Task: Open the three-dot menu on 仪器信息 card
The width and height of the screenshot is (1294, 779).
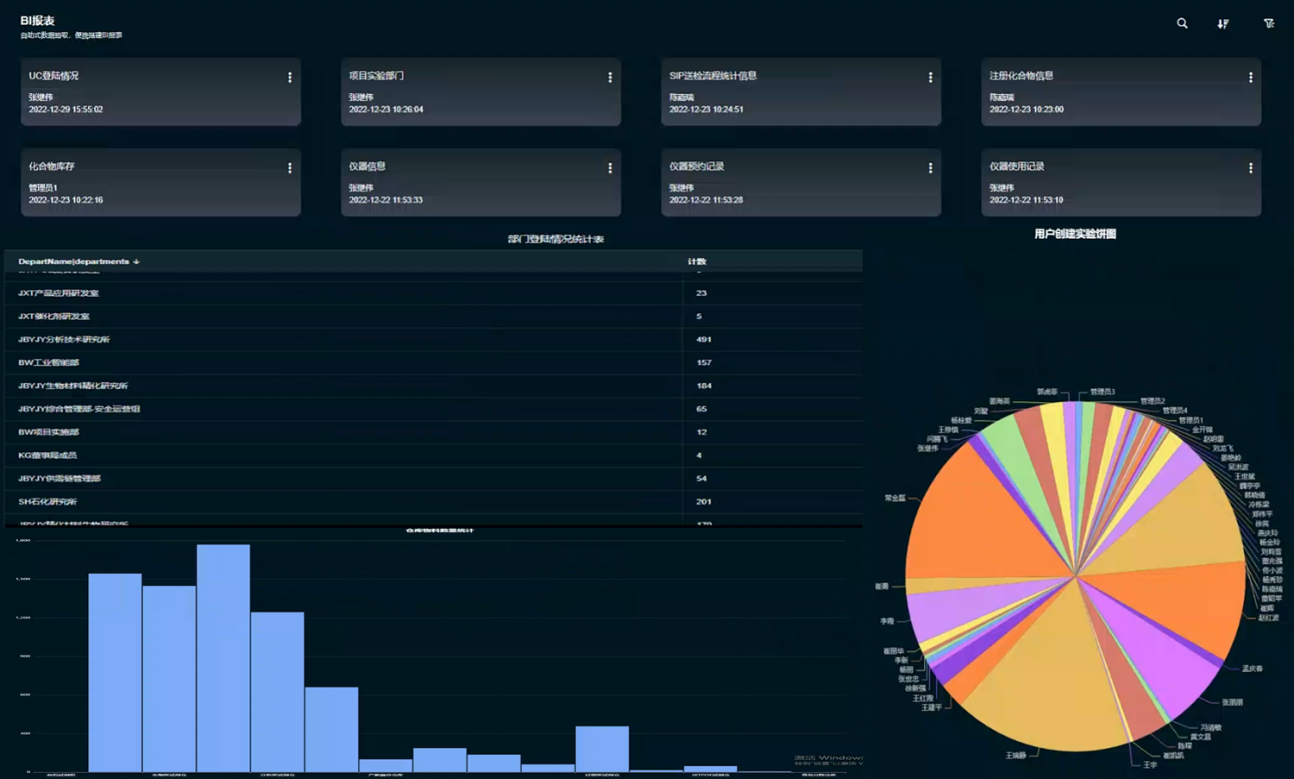Action: pyautogui.click(x=610, y=168)
